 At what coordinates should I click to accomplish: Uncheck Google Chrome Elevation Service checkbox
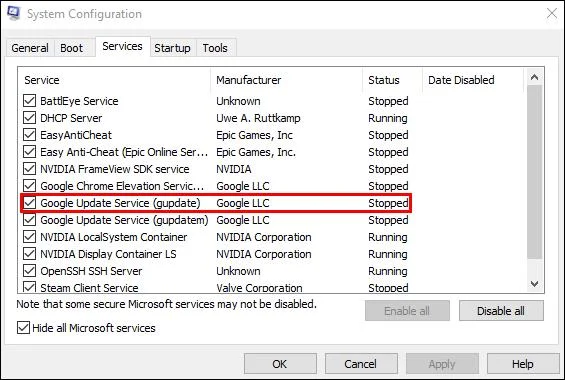(30, 186)
